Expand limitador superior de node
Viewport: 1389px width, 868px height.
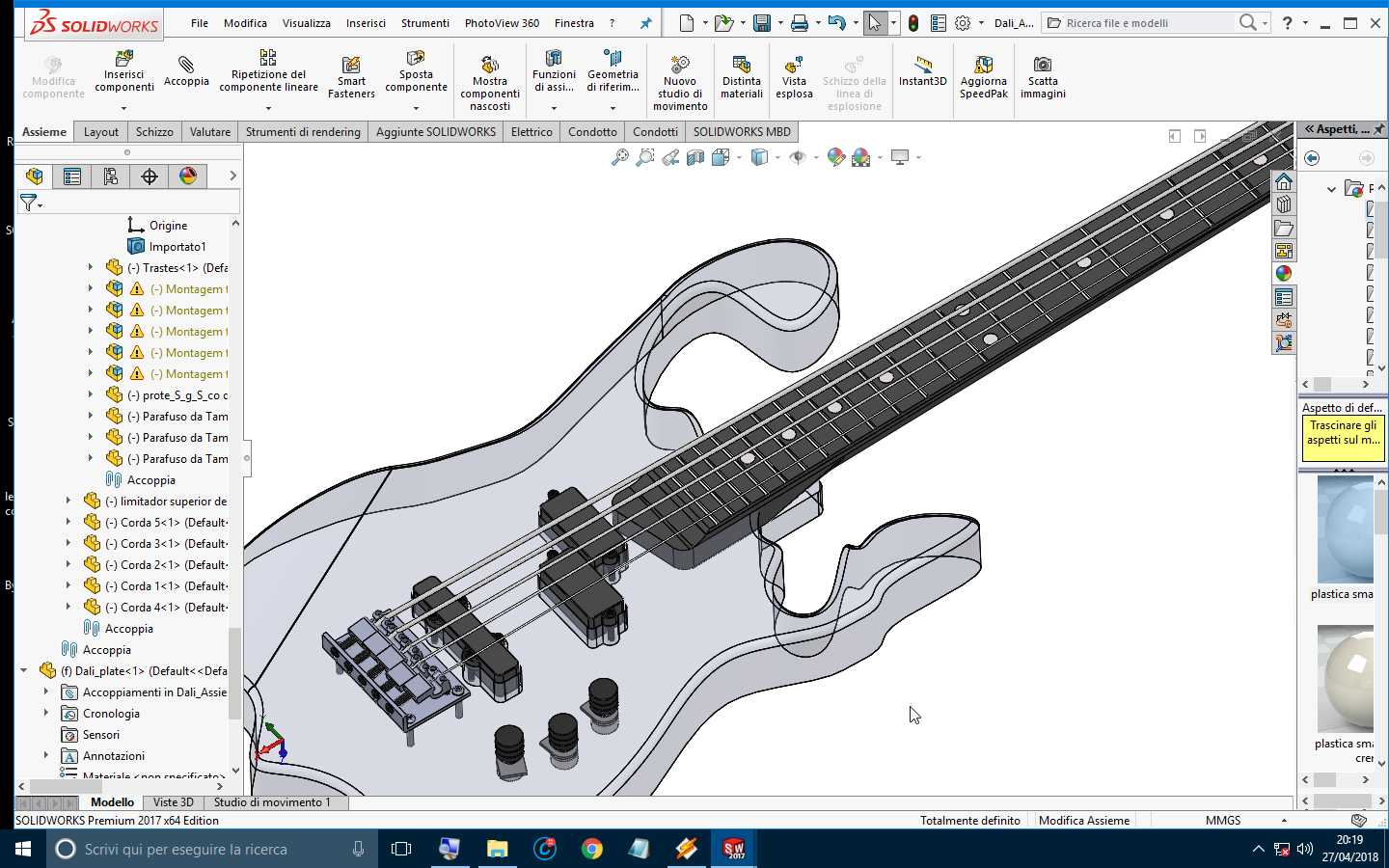tap(68, 501)
